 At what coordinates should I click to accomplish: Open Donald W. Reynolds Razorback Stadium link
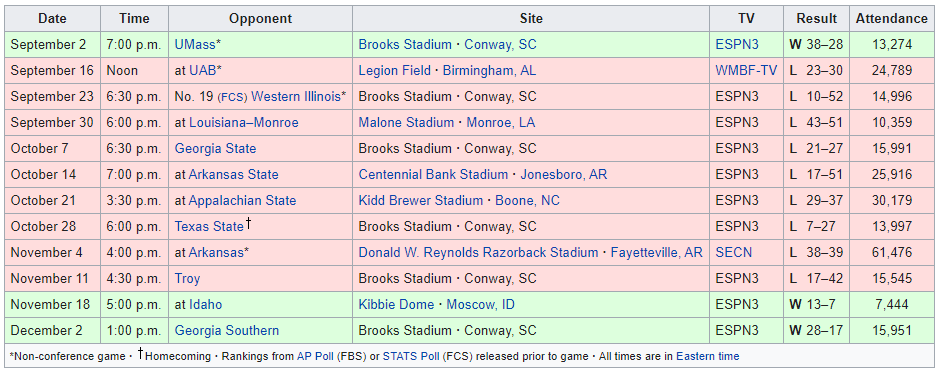478,253
